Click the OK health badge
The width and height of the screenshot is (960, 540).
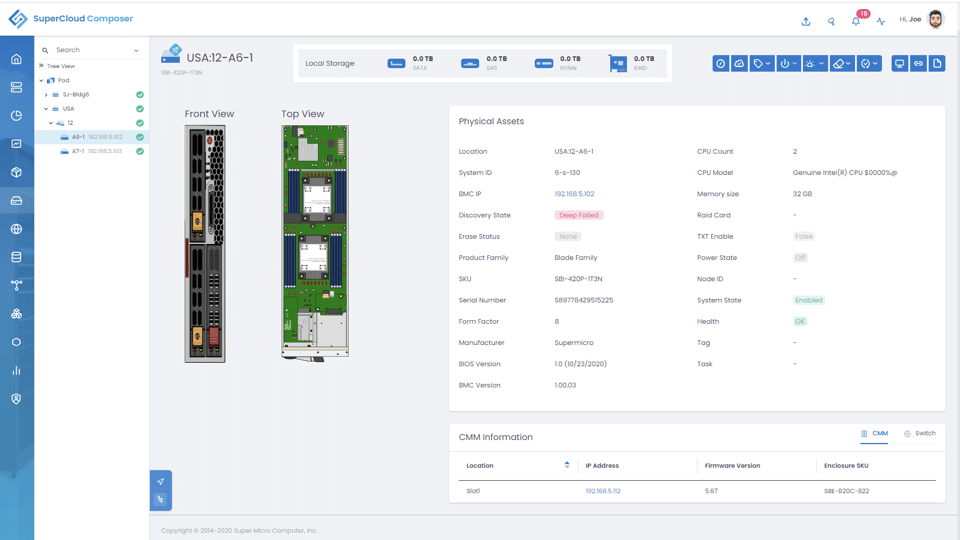800,321
